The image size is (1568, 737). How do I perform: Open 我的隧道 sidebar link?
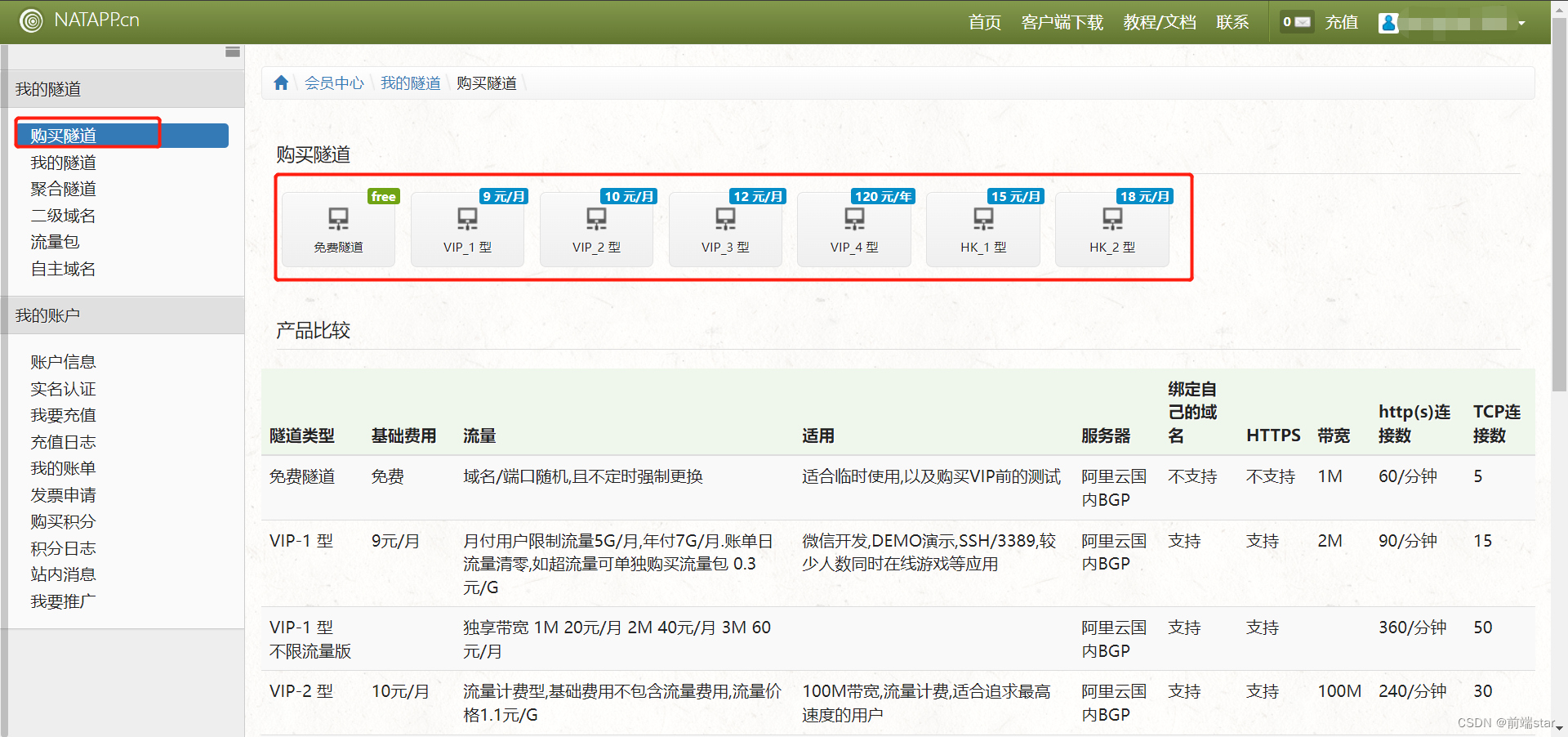coord(63,163)
